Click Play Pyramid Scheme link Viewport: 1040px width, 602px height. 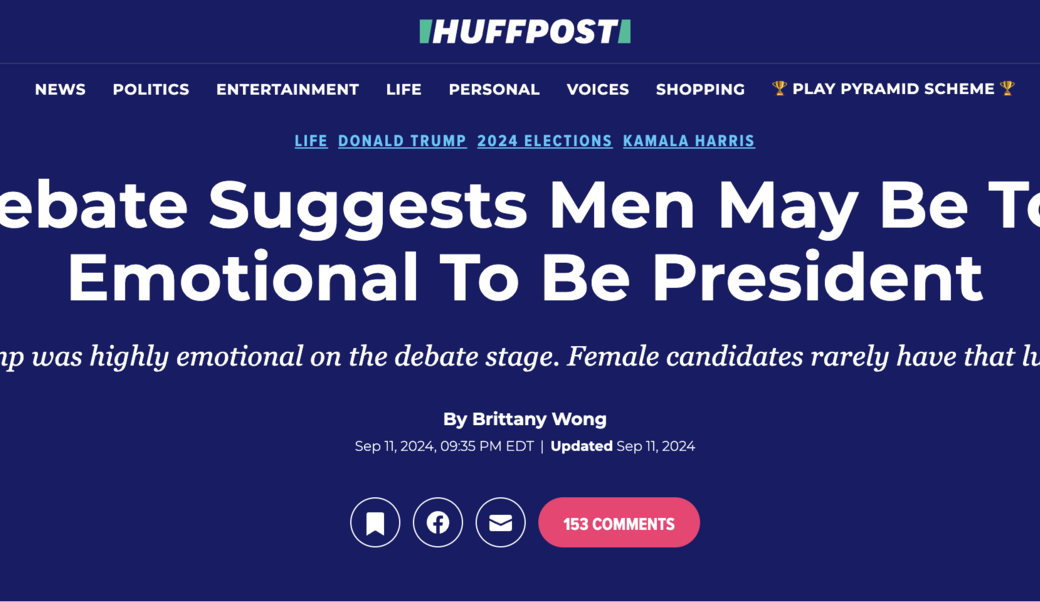(893, 89)
